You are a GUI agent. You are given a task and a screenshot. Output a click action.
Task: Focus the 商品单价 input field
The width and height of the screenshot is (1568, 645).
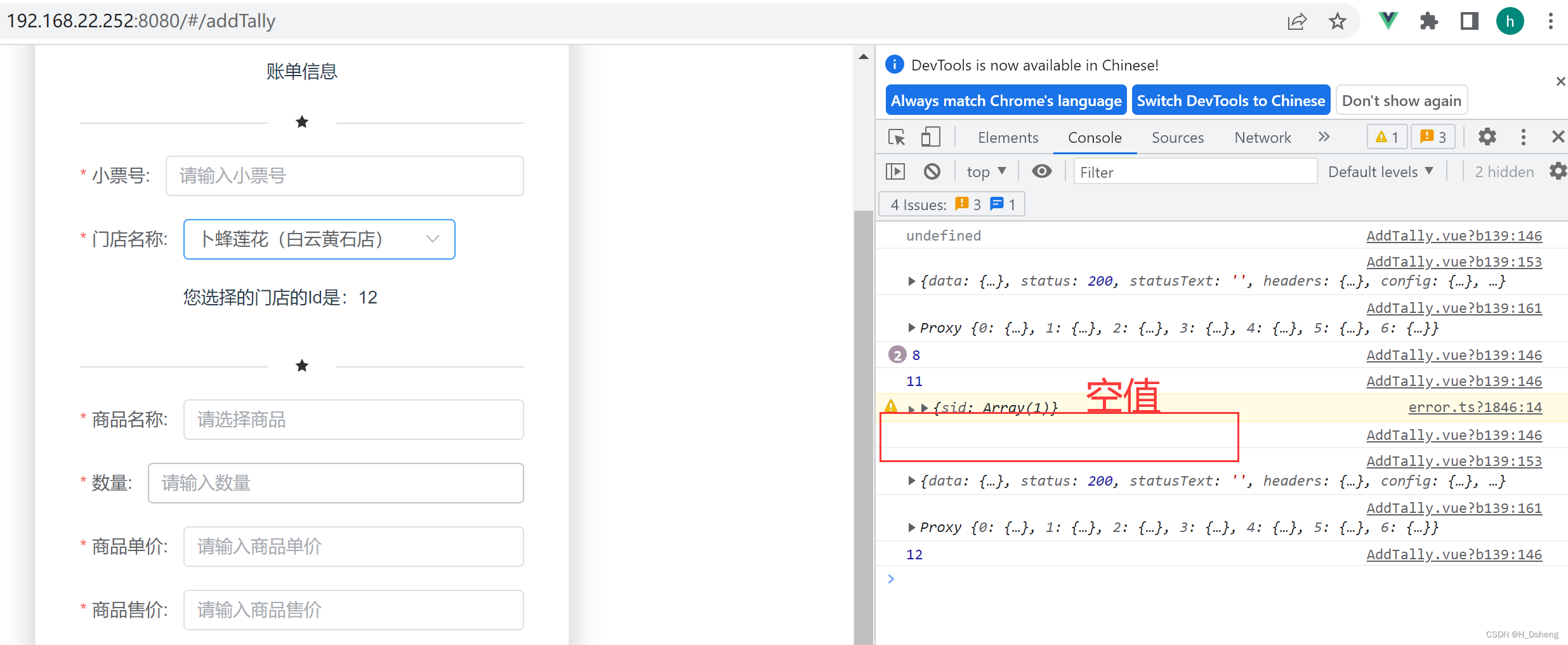(353, 547)
